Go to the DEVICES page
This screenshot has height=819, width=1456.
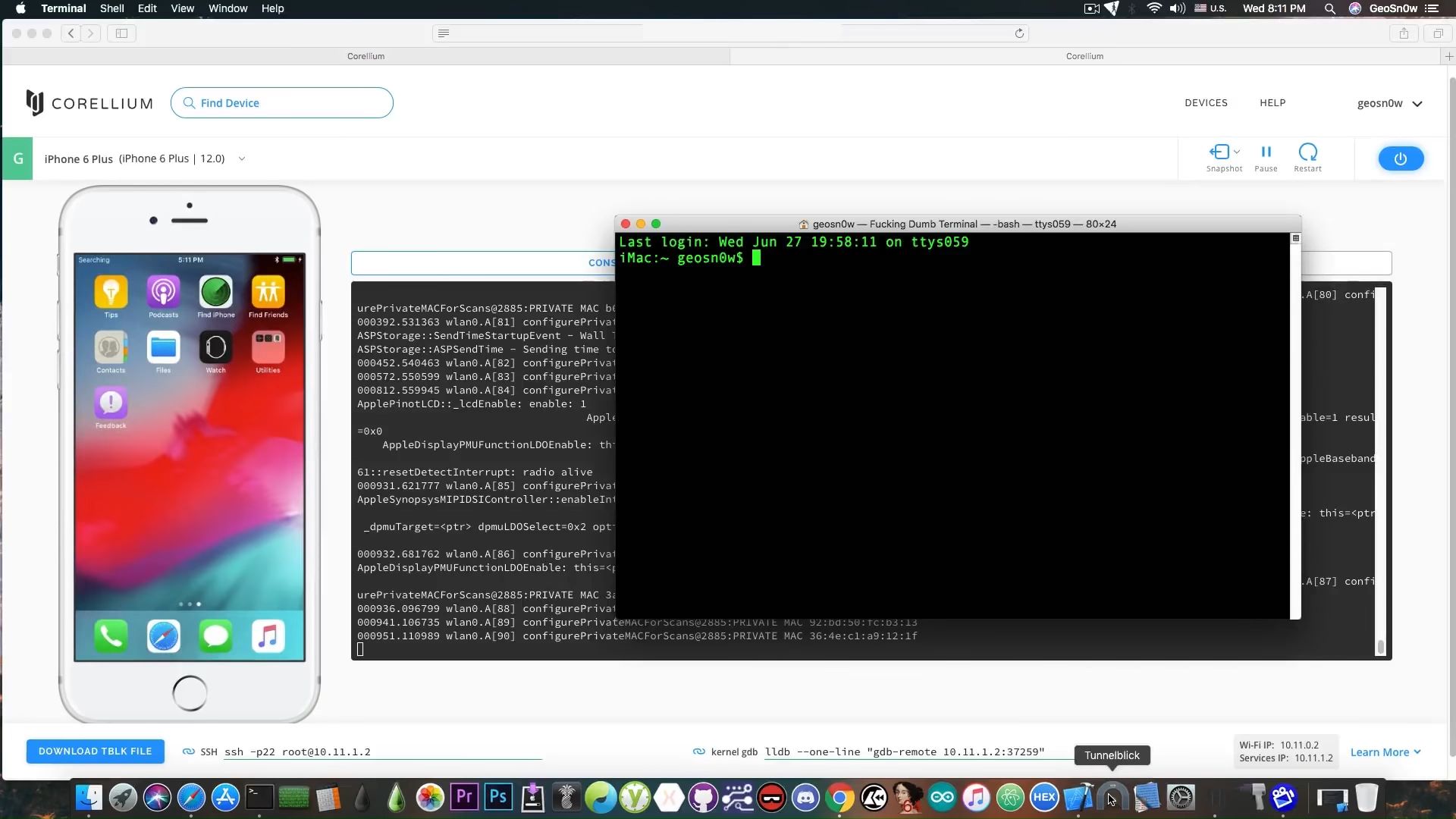point(1206,102)
